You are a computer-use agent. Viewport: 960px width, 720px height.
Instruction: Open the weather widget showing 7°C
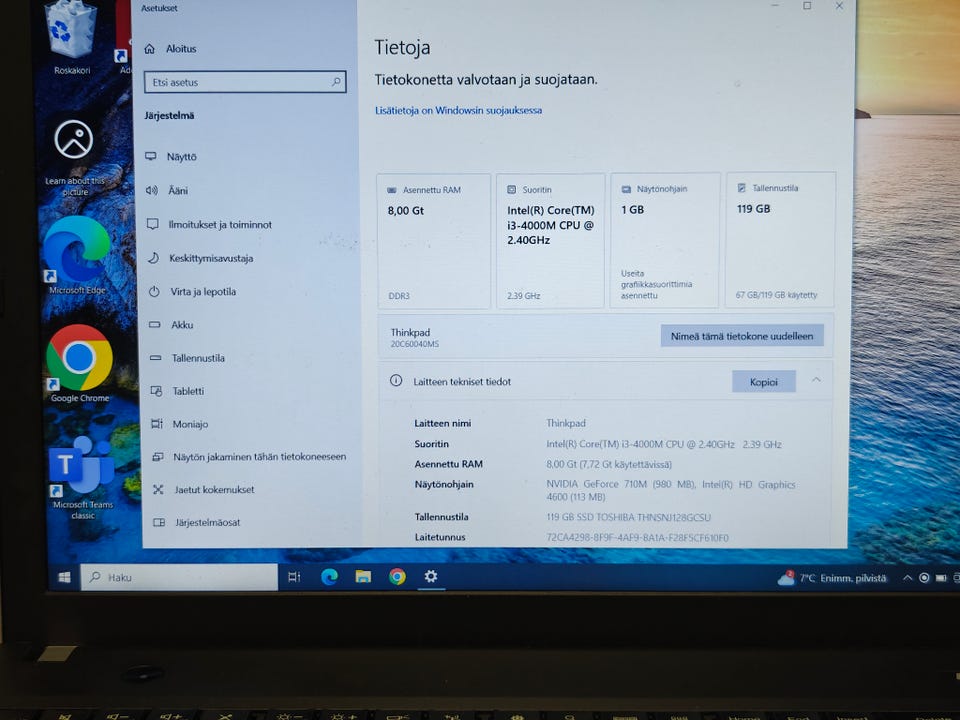point(832,577)
